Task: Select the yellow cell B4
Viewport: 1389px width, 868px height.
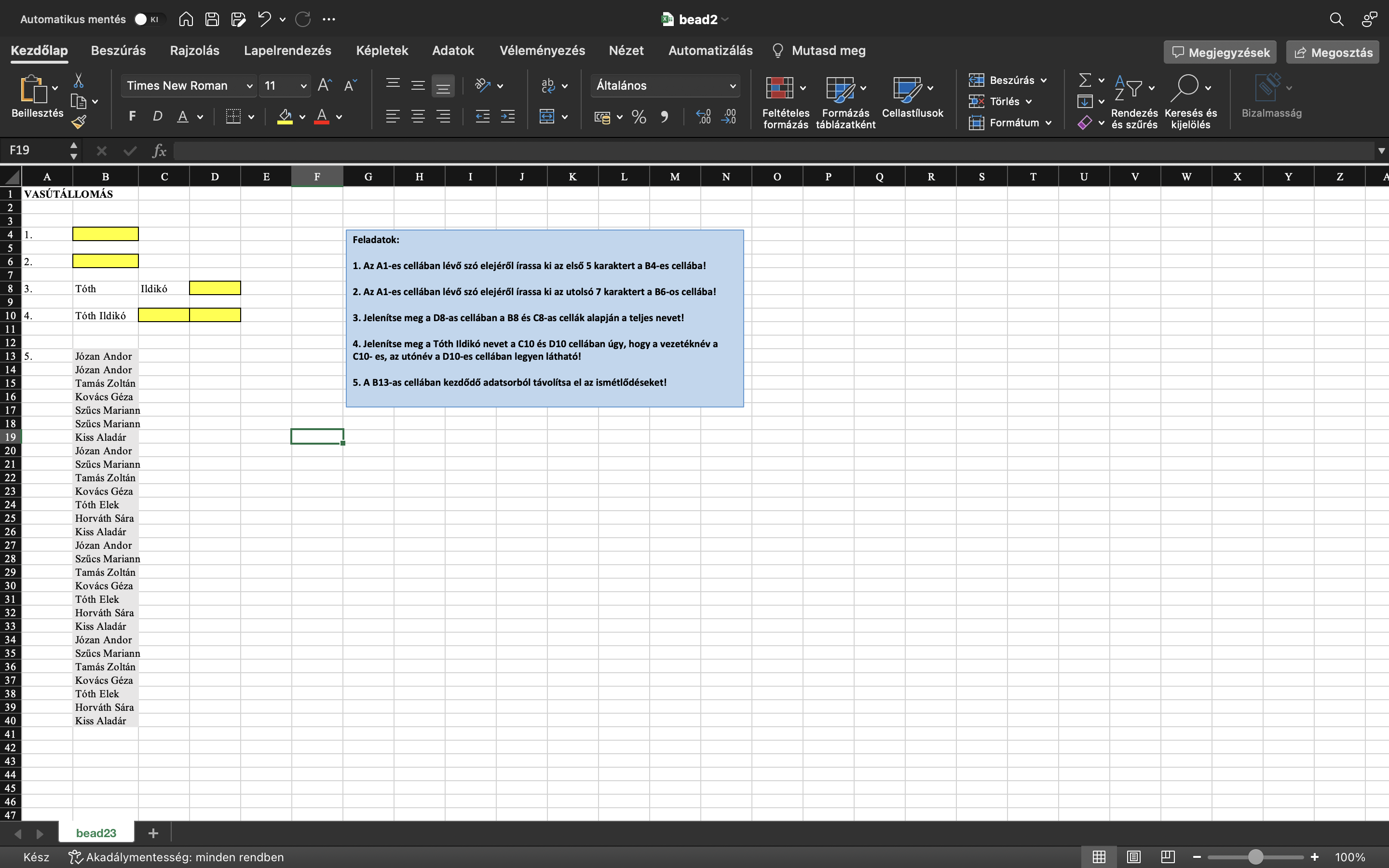Action: click(x=106, y=234)
